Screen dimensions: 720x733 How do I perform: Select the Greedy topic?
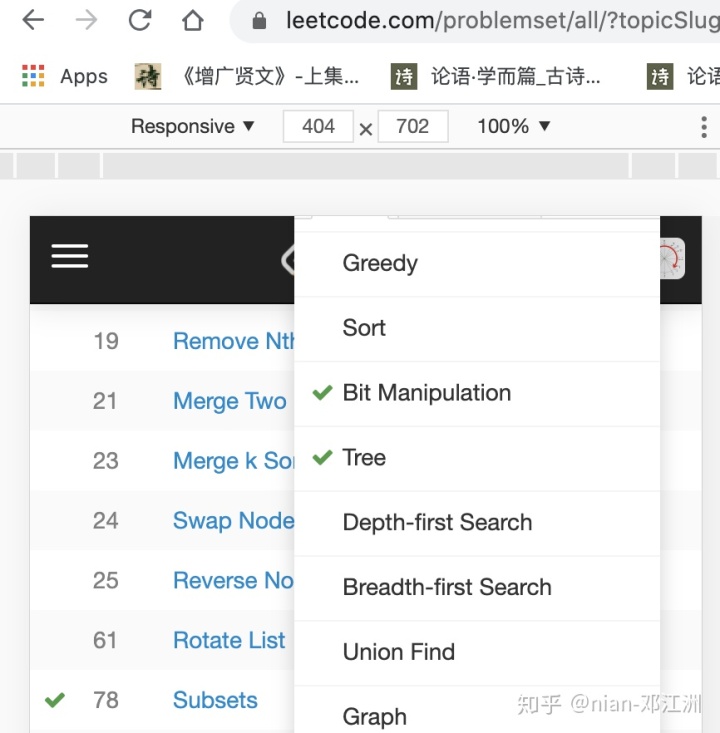(477, 264)
